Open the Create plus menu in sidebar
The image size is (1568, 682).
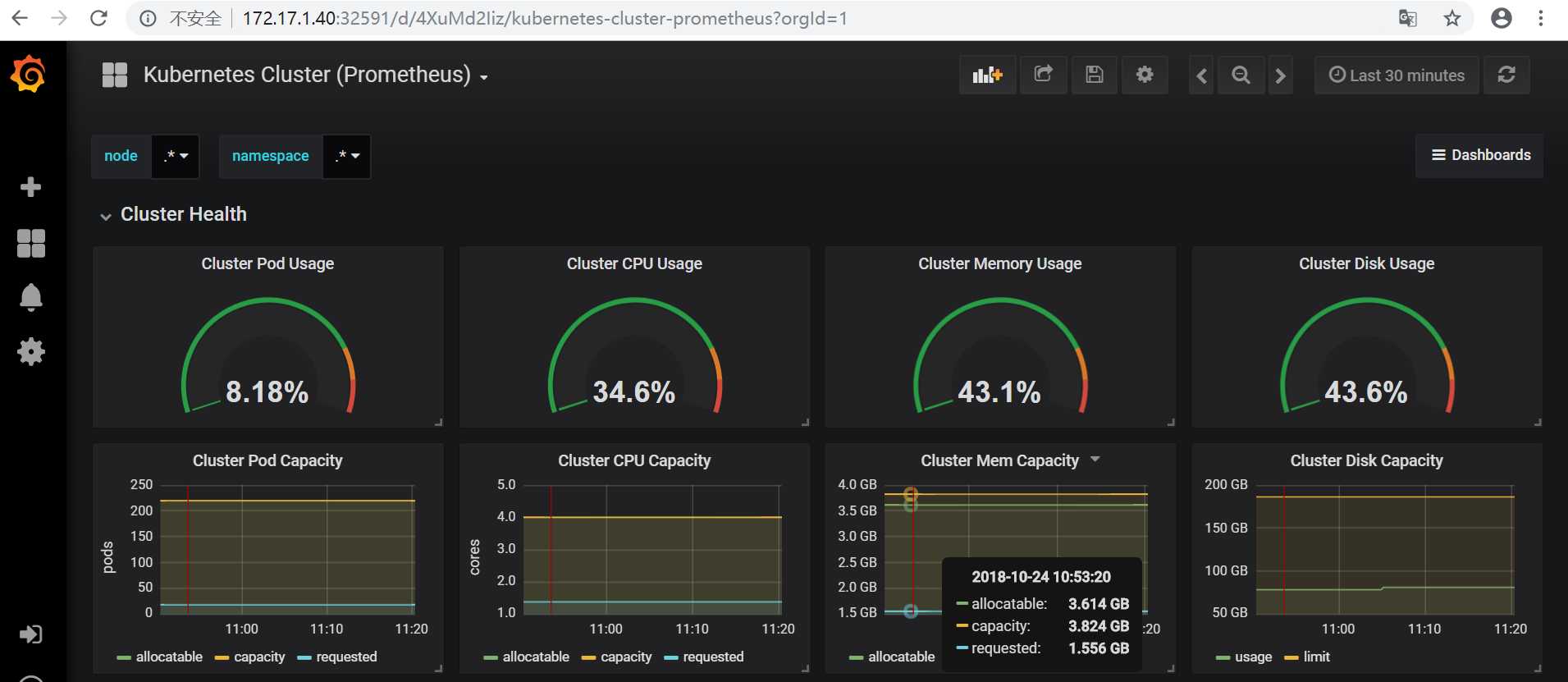click(x=30, y=187)
